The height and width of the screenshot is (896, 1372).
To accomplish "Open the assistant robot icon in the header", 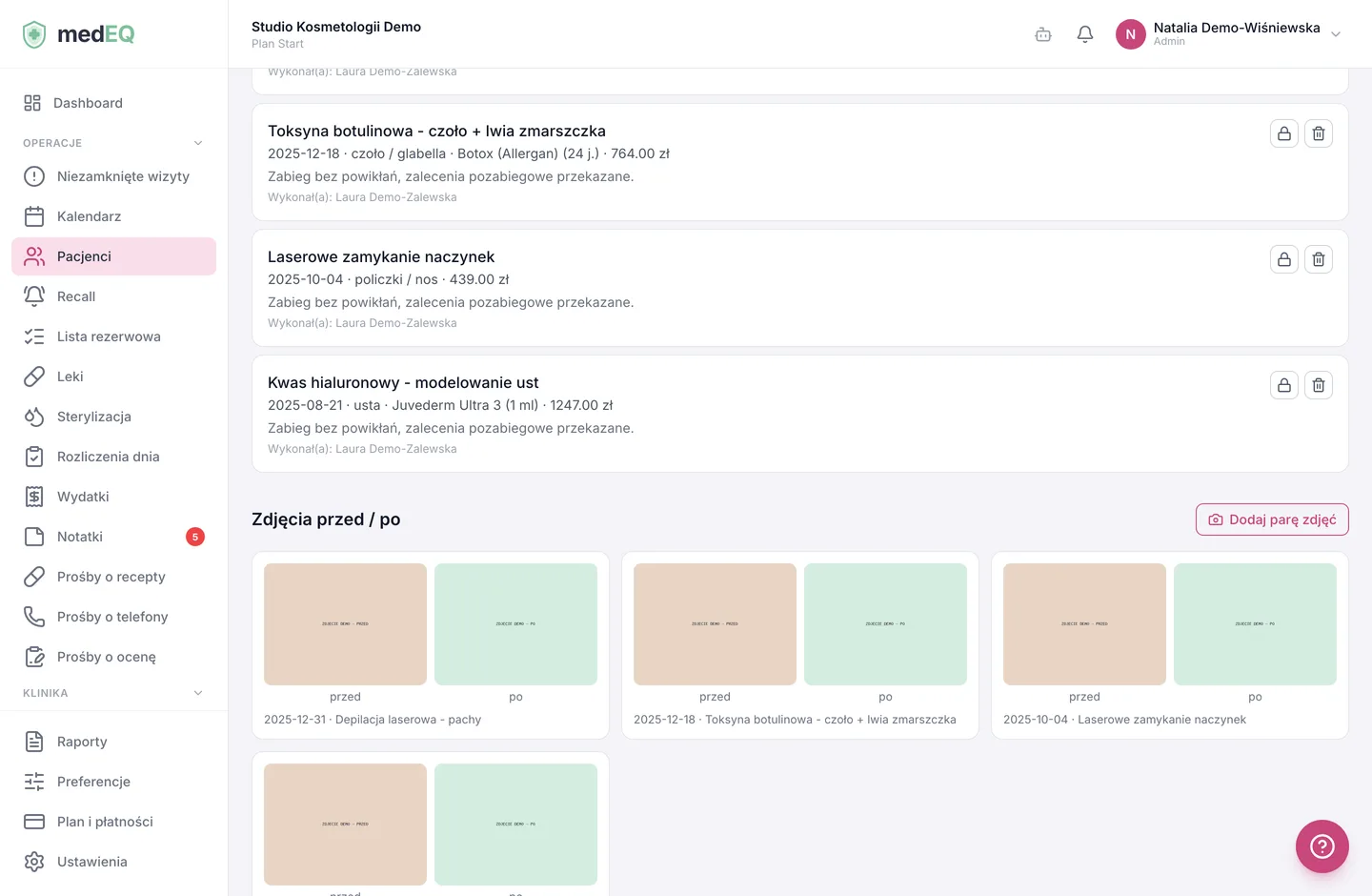I will [x=1043, y=34].
